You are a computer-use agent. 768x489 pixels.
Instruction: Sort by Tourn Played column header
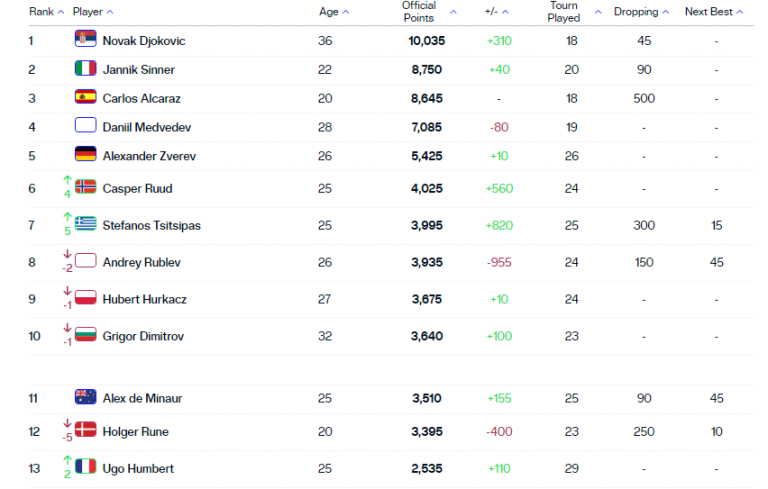(x=571, y=12)
